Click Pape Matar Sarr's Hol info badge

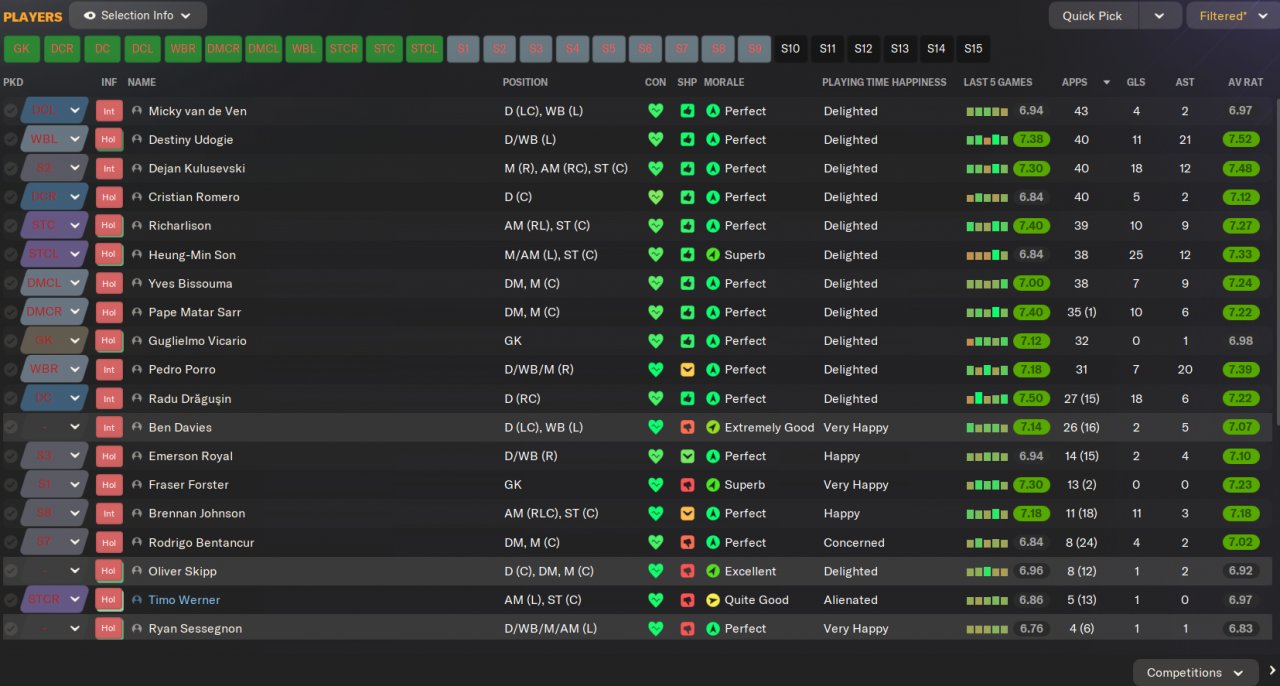pos(109,312)
